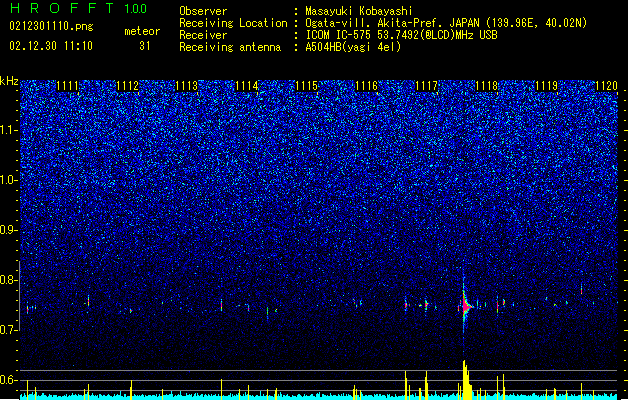Click the 0.9 kHz frequency axis label

coord(9,230)
